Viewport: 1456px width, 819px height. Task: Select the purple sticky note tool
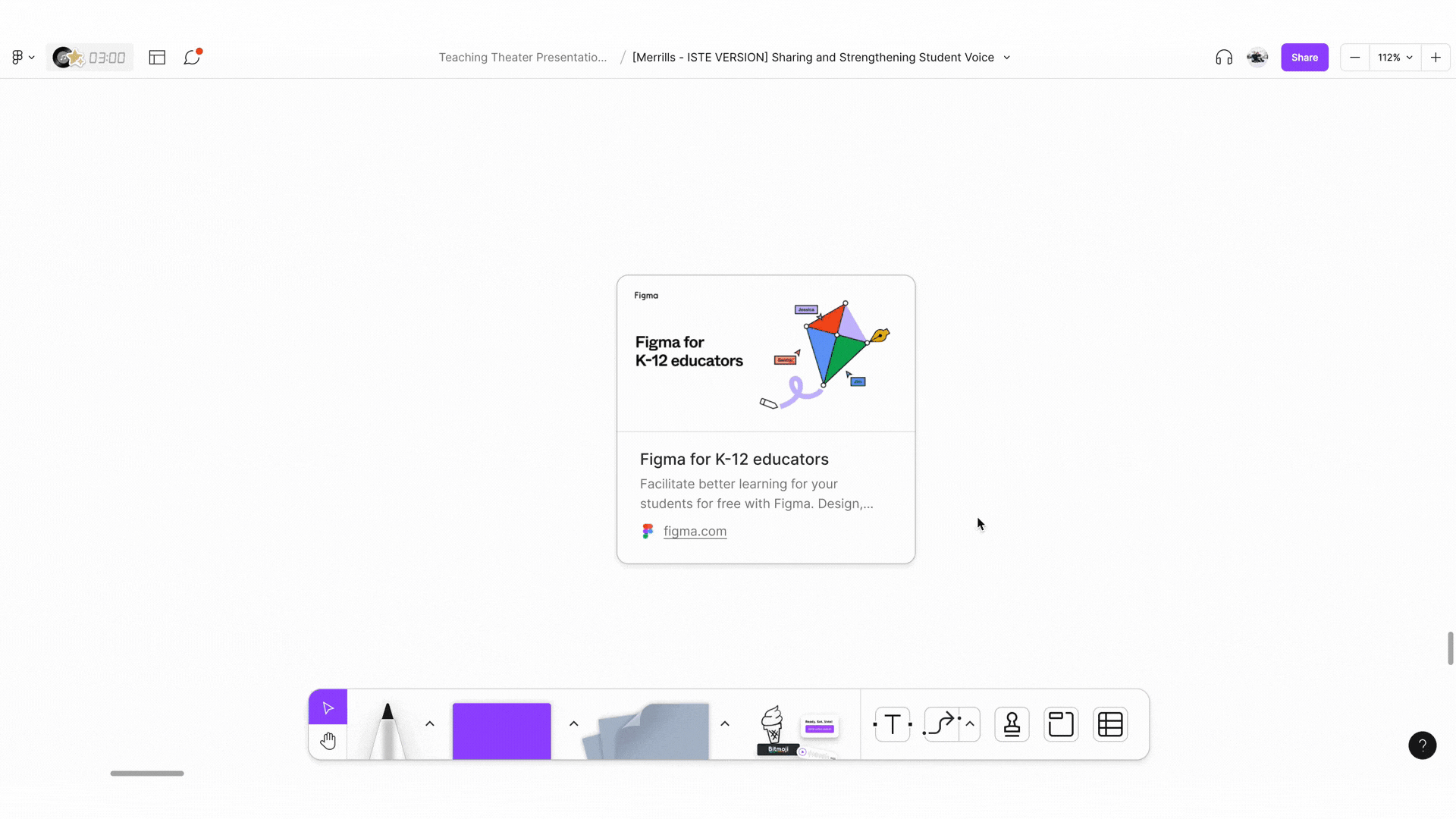pyautogui.click(x=500, y=730)
